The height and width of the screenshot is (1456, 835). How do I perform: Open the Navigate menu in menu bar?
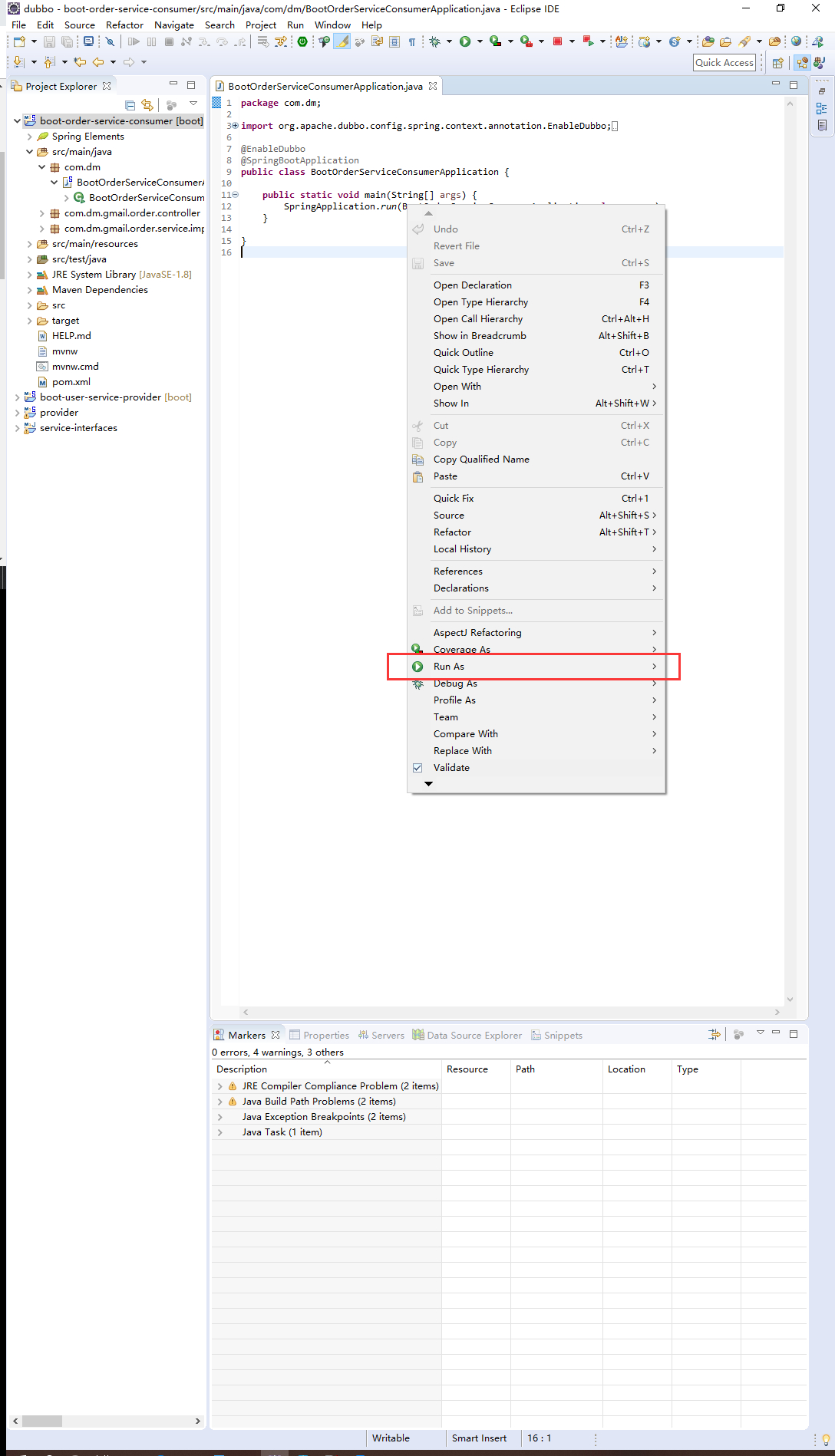(x=174, y=25)
